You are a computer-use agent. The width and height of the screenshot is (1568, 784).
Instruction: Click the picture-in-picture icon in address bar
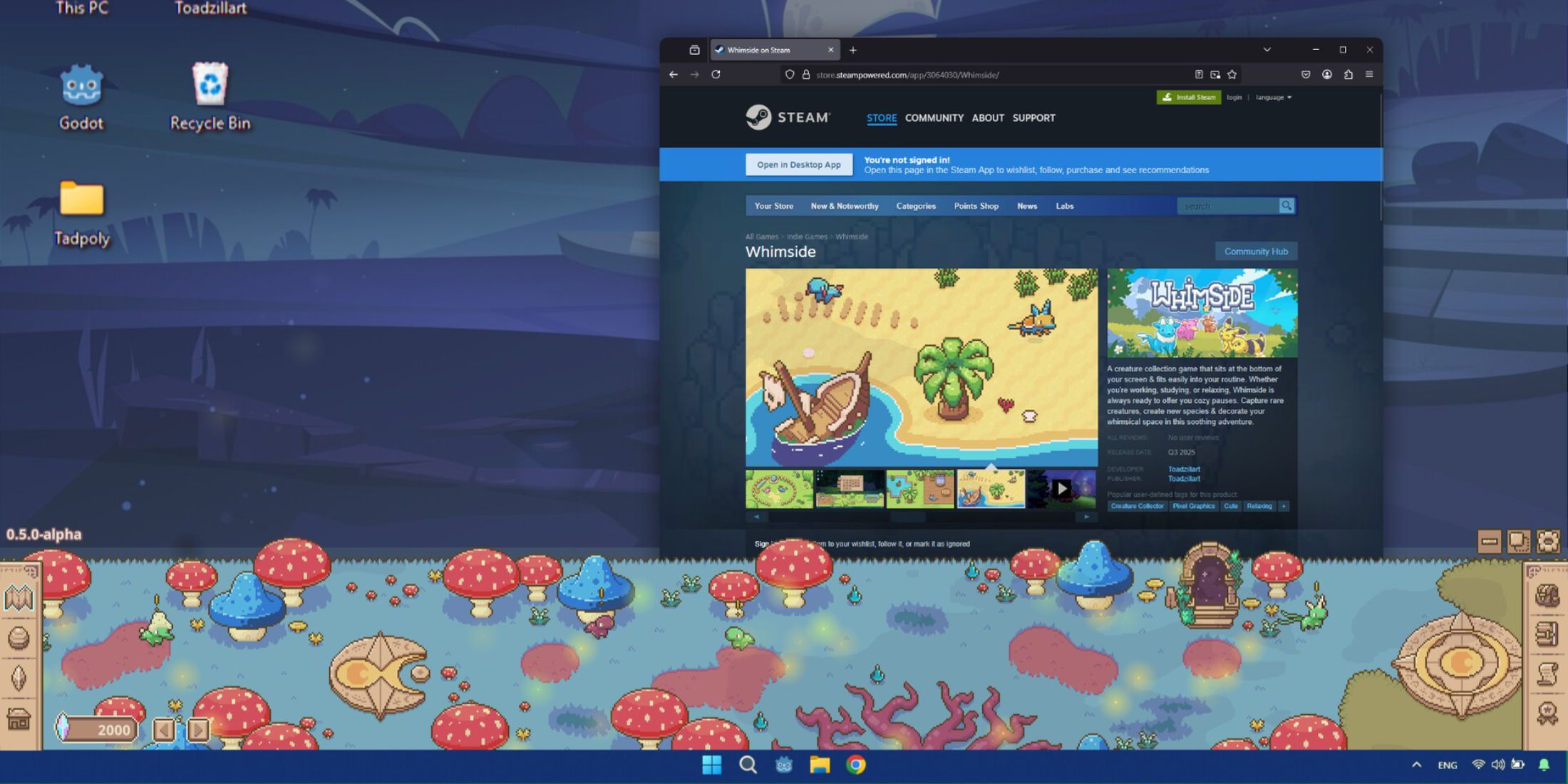pos(1215,74)
